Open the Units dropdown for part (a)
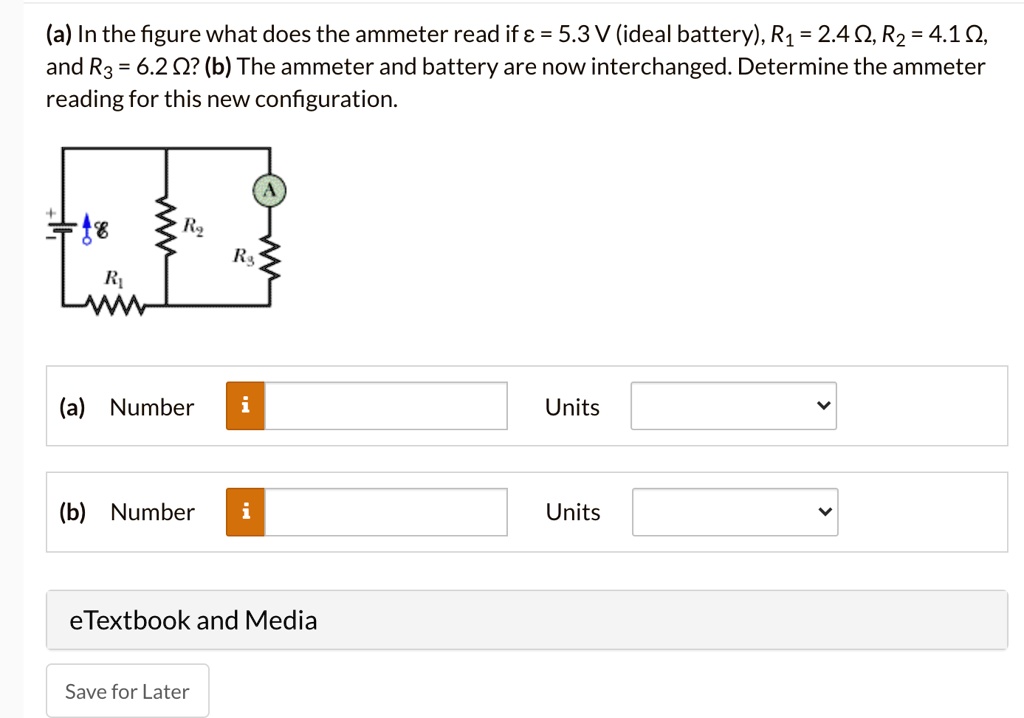 (733, 405)
